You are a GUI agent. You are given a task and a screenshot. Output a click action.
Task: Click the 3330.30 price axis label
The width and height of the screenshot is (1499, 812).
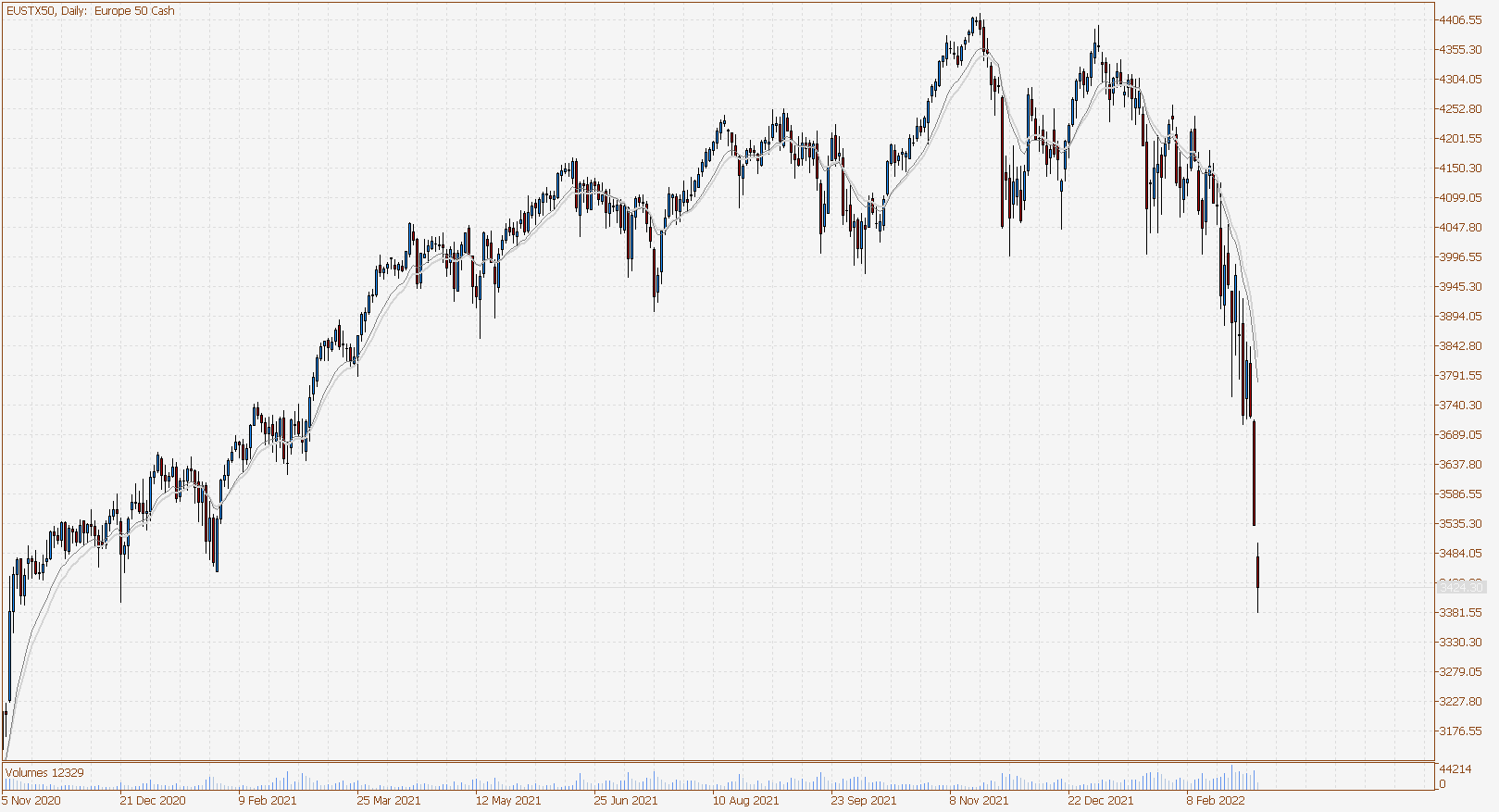(x=1460, y=642)
